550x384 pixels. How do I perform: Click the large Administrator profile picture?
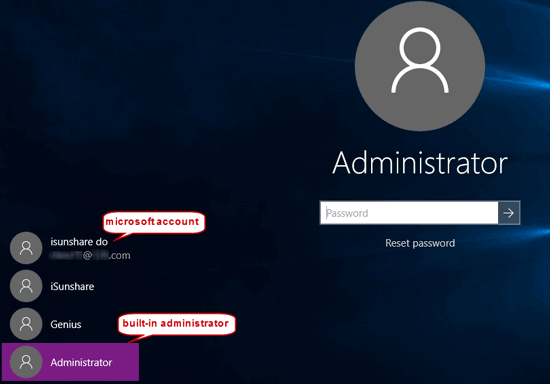pyautogui.click(x=420, y=66)
